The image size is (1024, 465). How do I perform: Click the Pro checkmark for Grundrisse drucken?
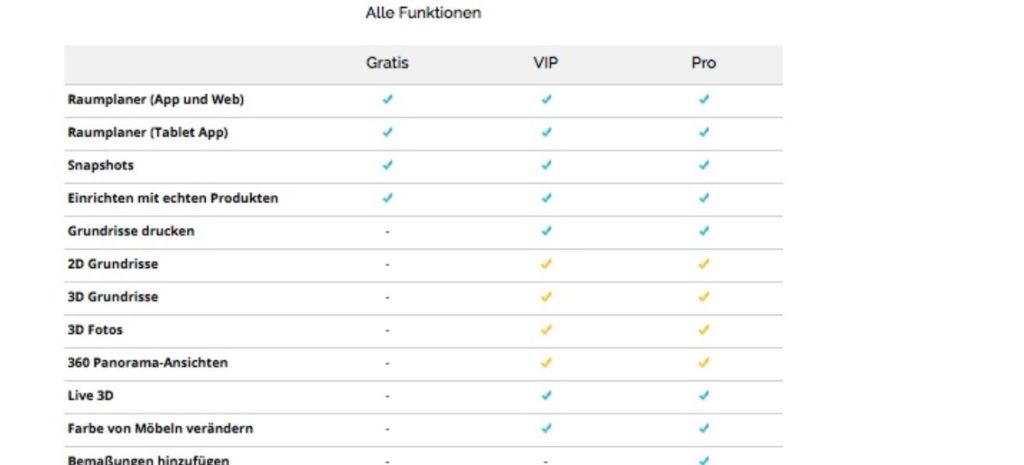703,231
